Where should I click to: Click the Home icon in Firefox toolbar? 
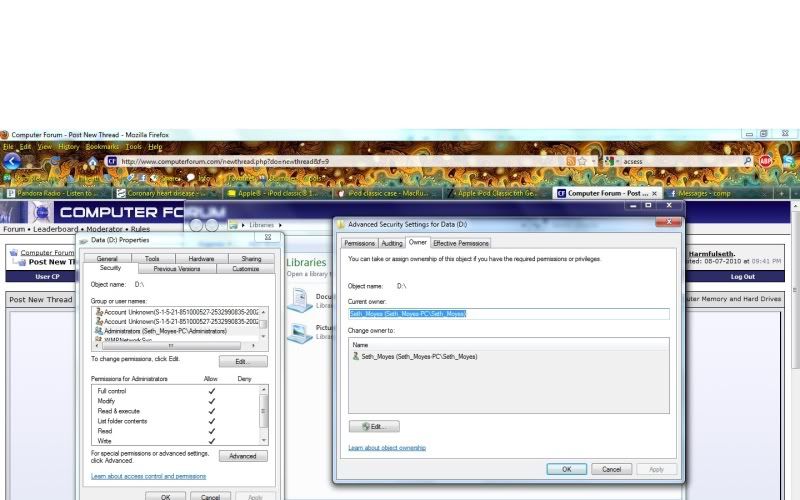(x=93, y=161)
